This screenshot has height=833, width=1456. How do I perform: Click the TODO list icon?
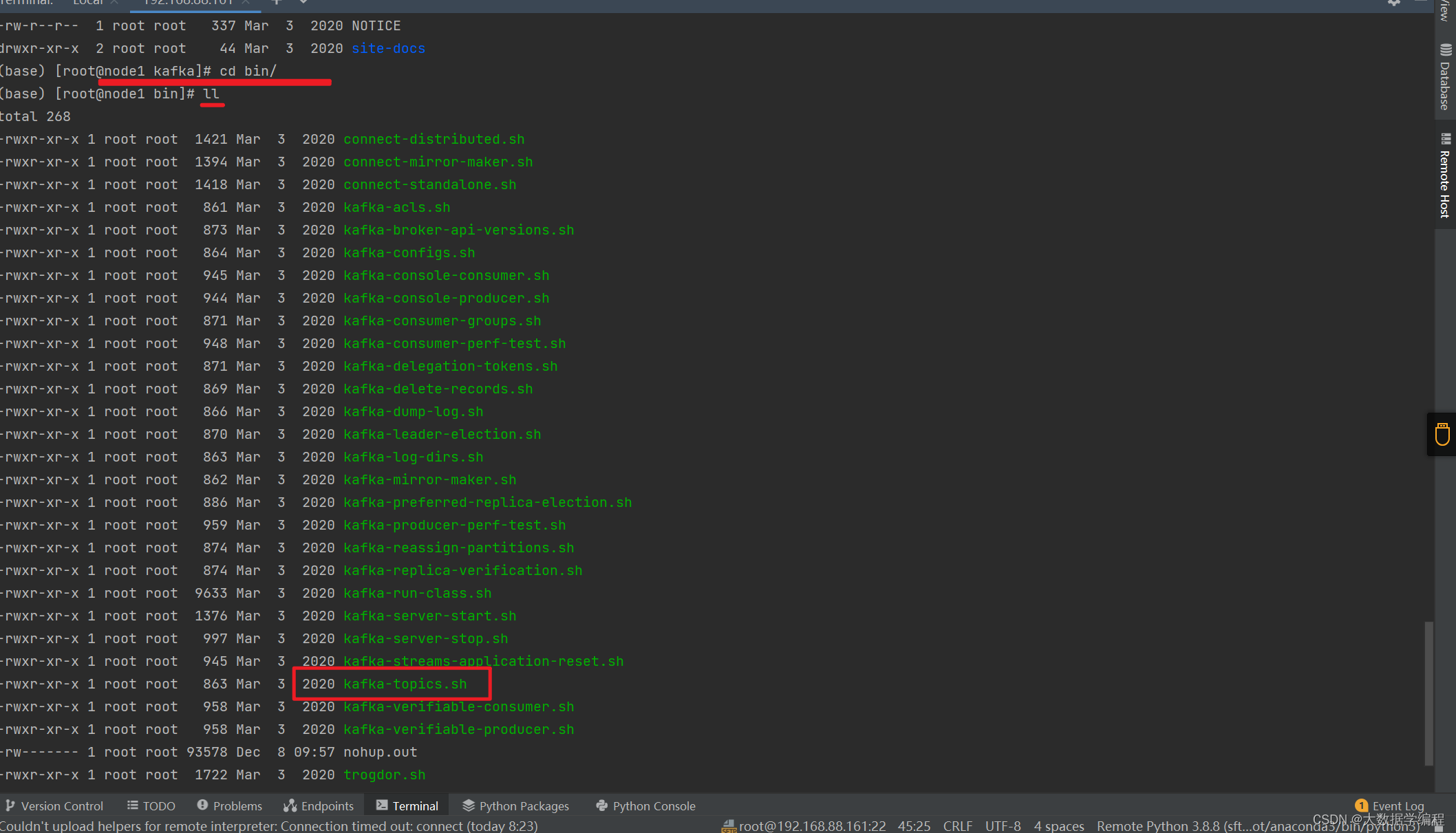pos(132,805)
